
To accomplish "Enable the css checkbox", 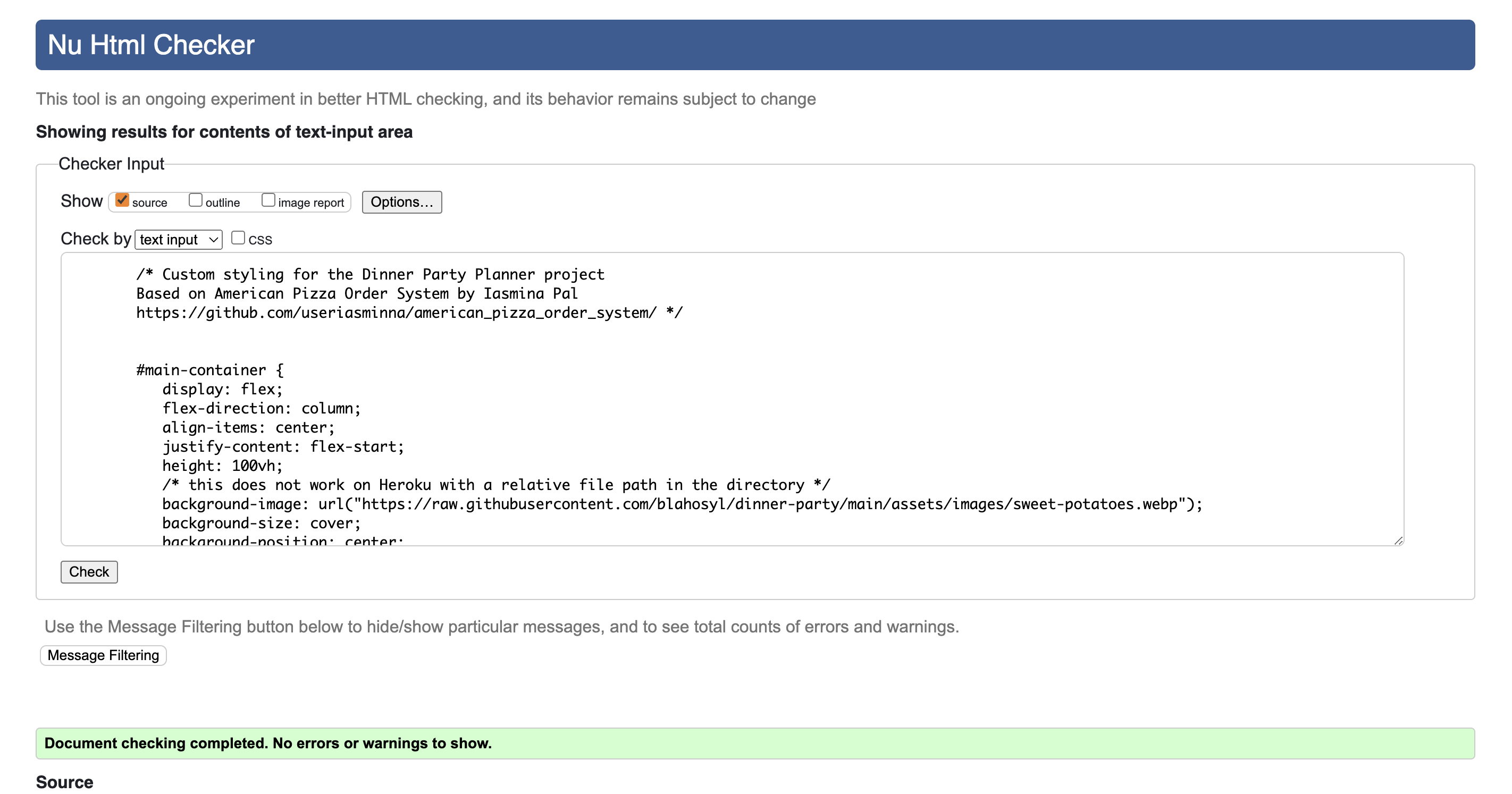I will 238,238.
